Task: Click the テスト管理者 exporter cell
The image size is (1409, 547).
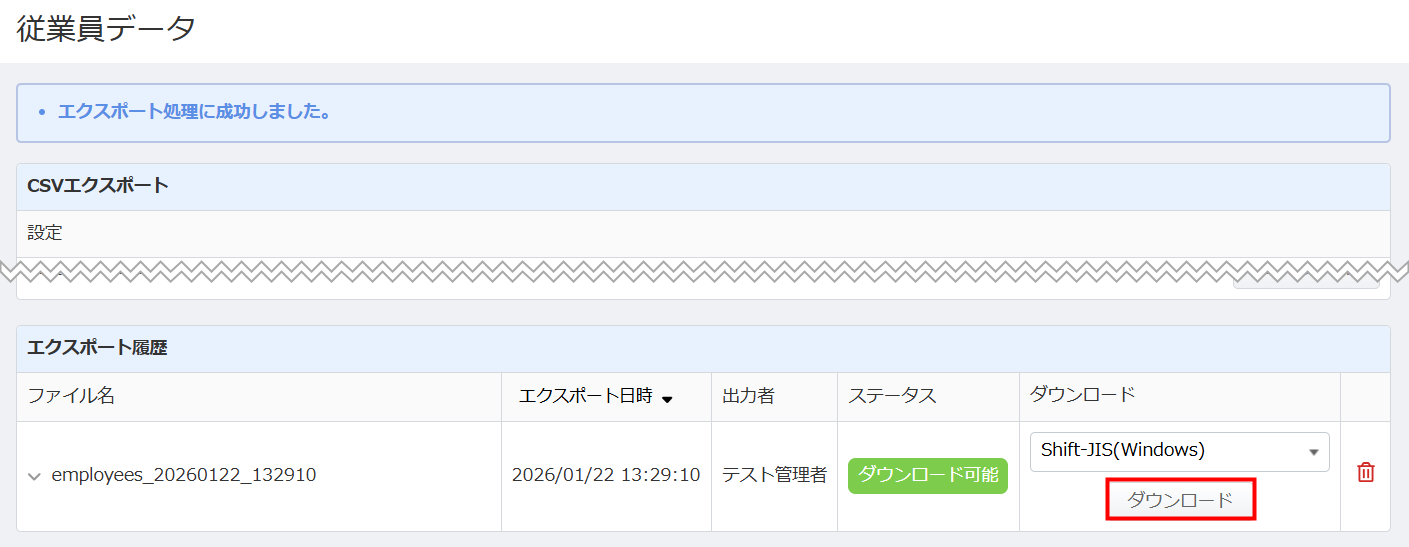Action: pos(774,475)
